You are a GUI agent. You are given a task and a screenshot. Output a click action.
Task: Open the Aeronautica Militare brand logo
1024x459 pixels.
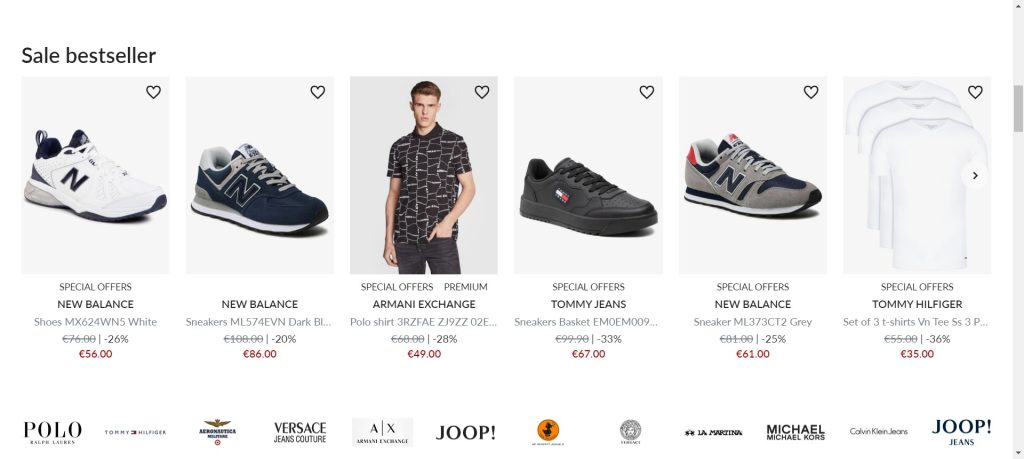[x=216, y=432]
